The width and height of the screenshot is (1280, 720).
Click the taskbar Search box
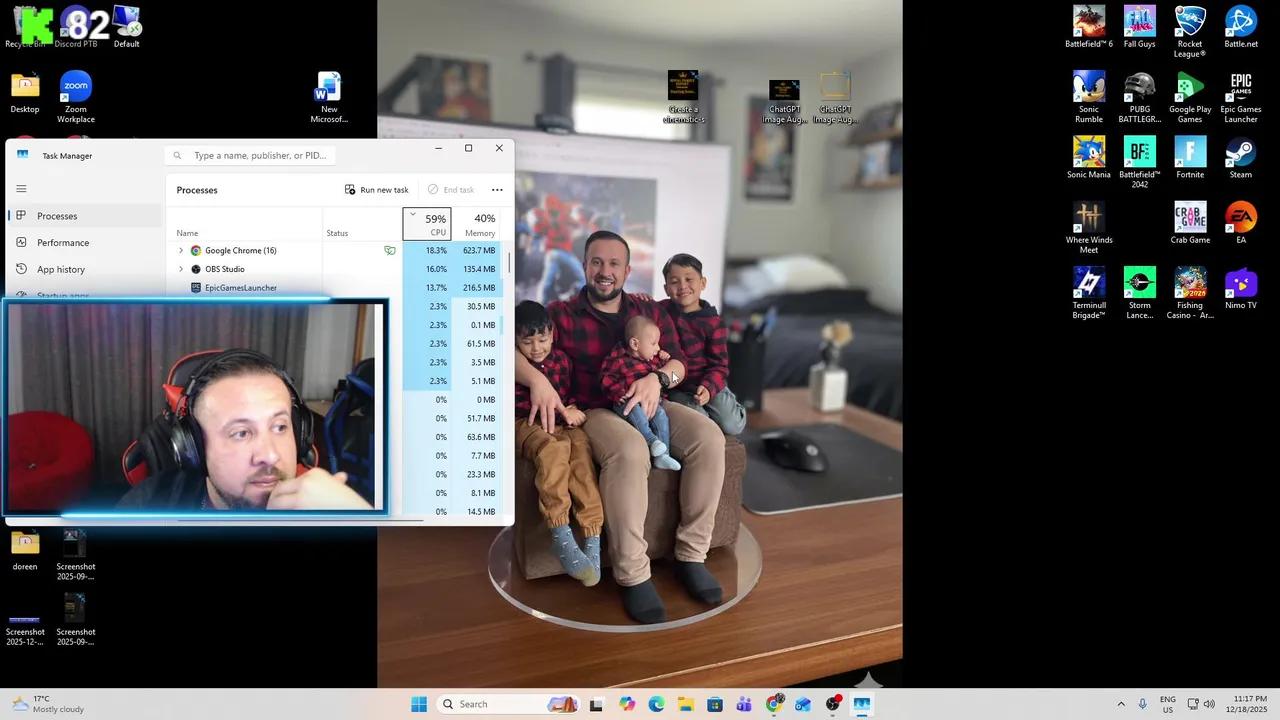tap(509, 704)
